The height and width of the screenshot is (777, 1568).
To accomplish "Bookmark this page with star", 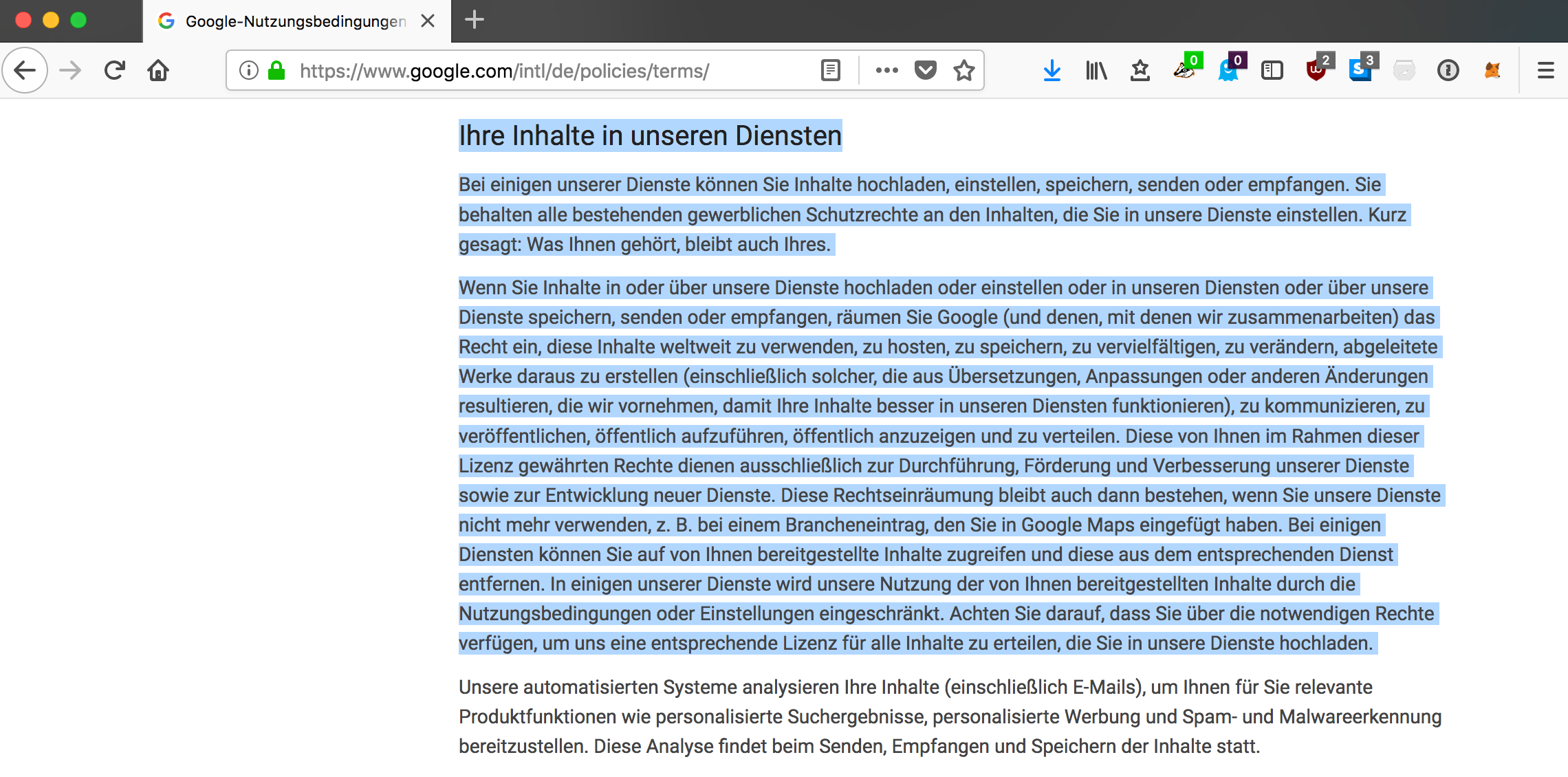I will [x=964, y=70].
